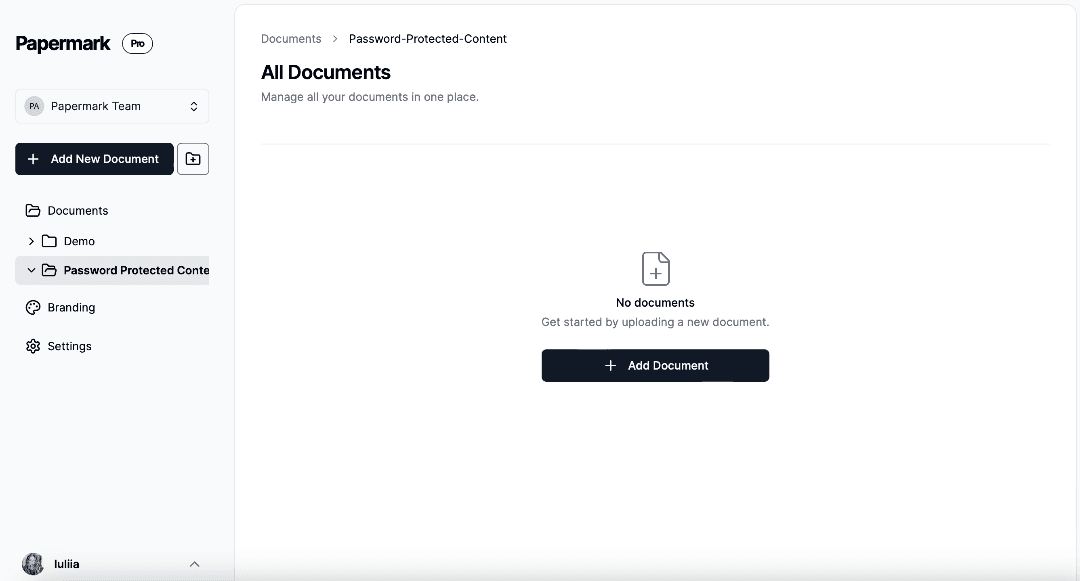The image size is (1080, 581).
Task: Click the Papermark logo text
Action: [x=63, y=43]
